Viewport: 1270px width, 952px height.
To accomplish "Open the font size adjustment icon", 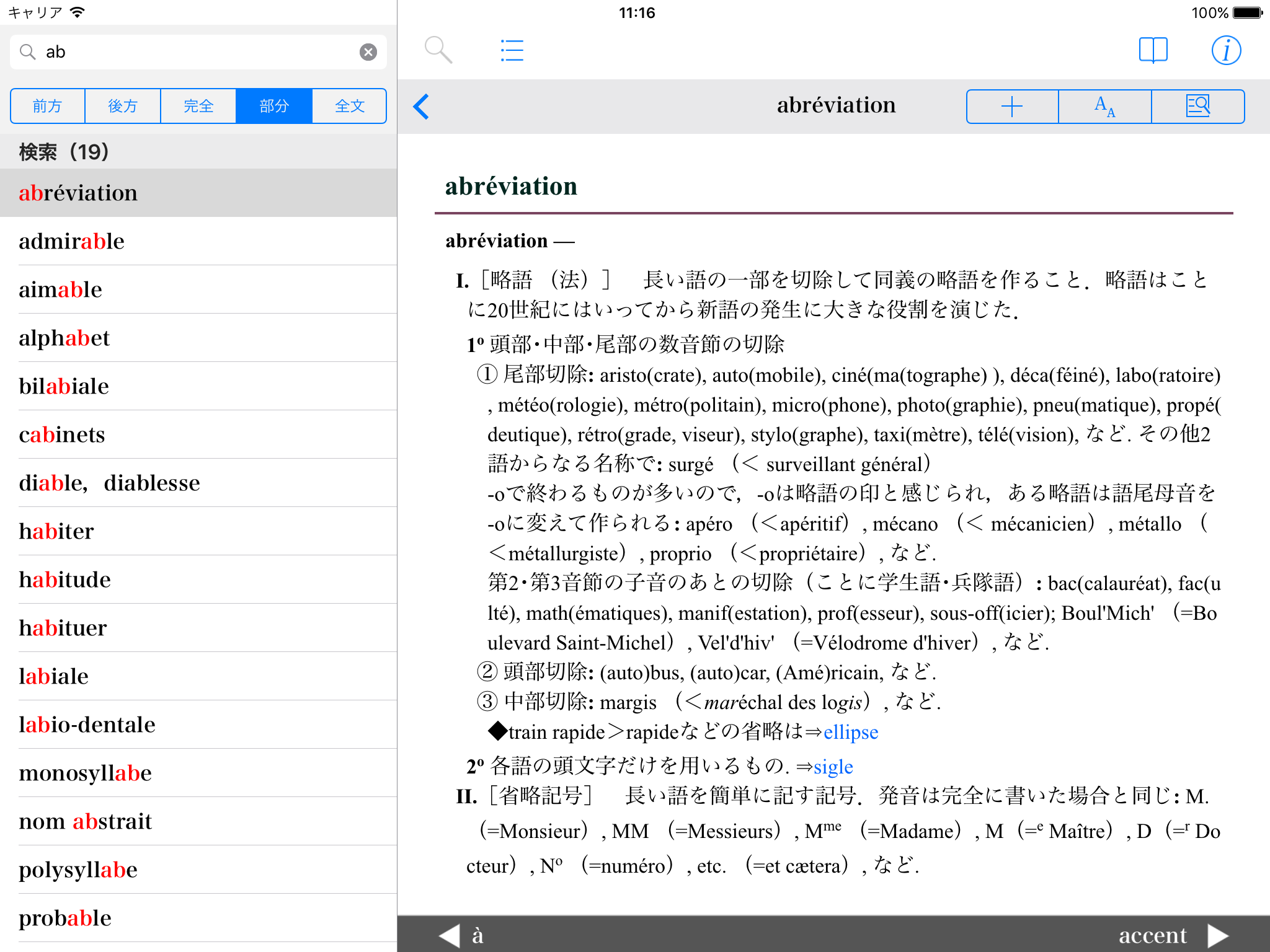I will click(1104, 107).
